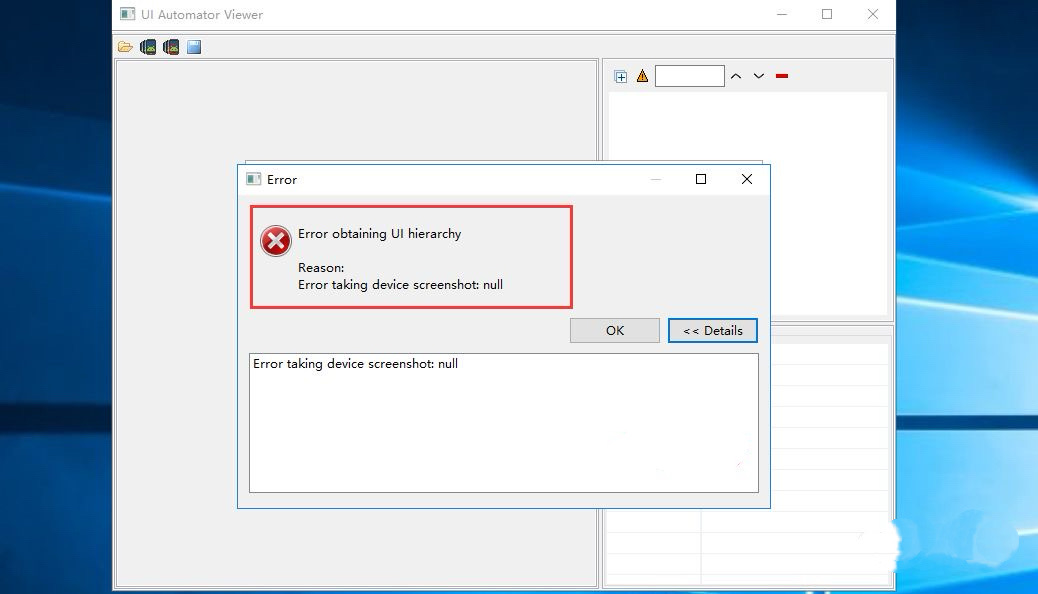
Task: Go to the previous search result with the up chevron
Action: (x=736, y=76)
